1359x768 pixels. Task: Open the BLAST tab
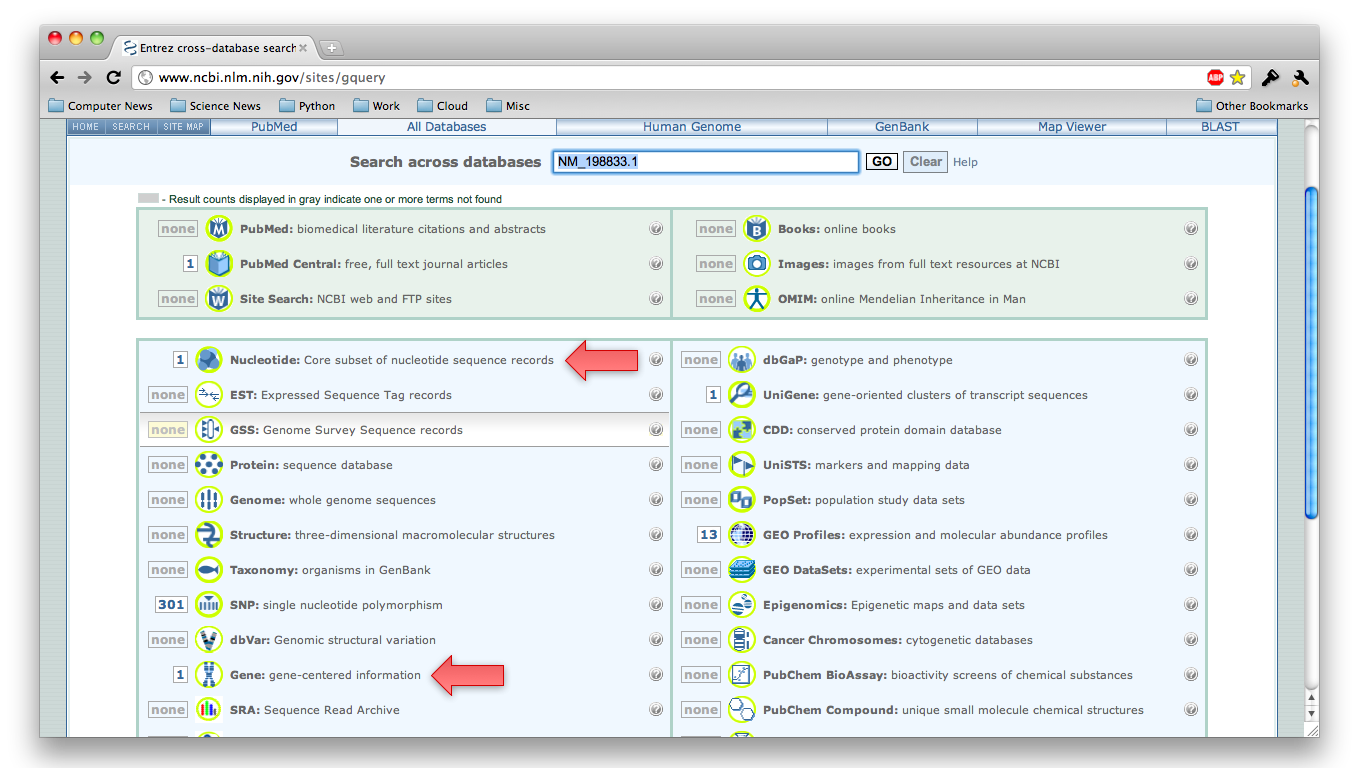coord(1220,127)
